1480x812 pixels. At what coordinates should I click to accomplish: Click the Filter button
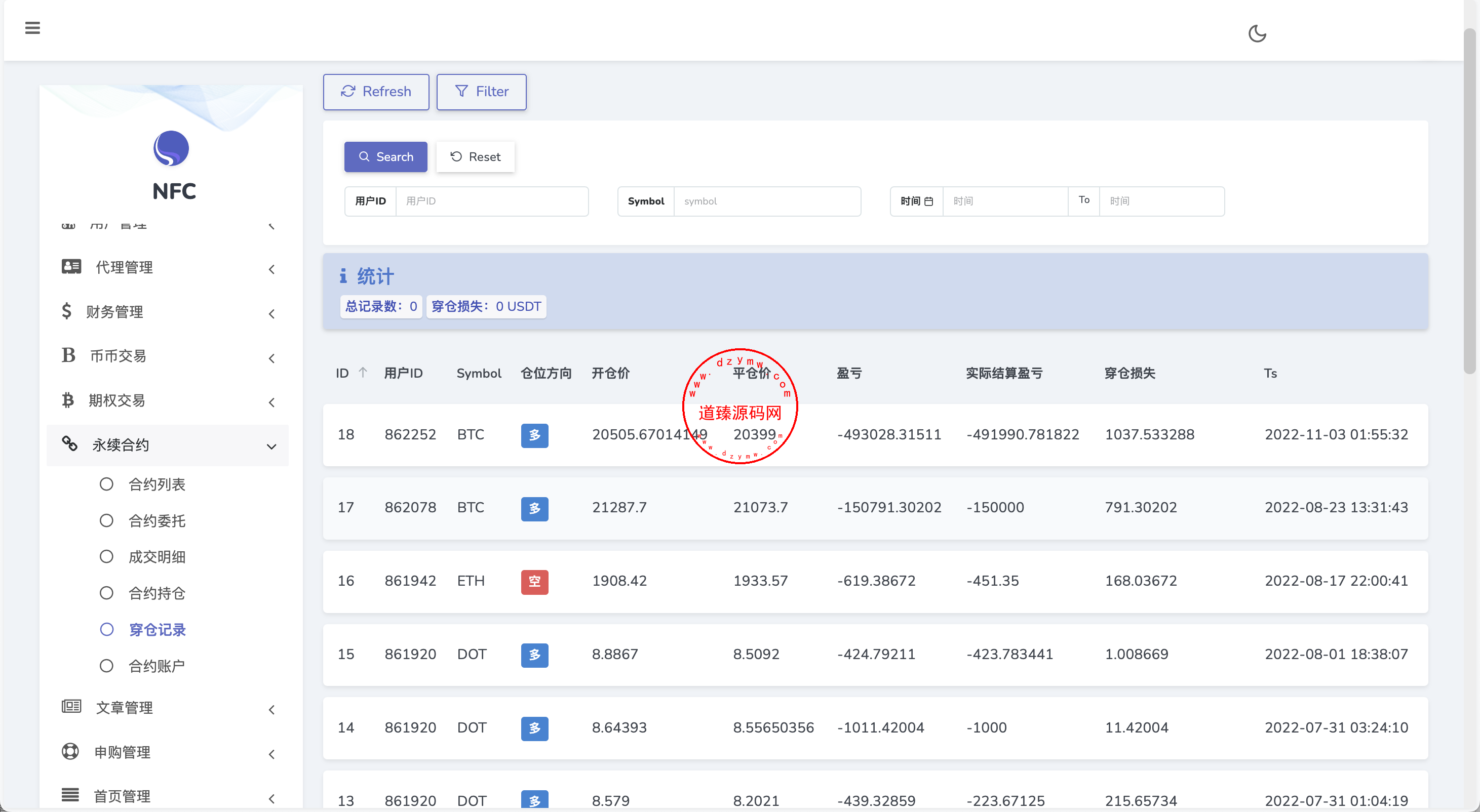pos(481,91)
